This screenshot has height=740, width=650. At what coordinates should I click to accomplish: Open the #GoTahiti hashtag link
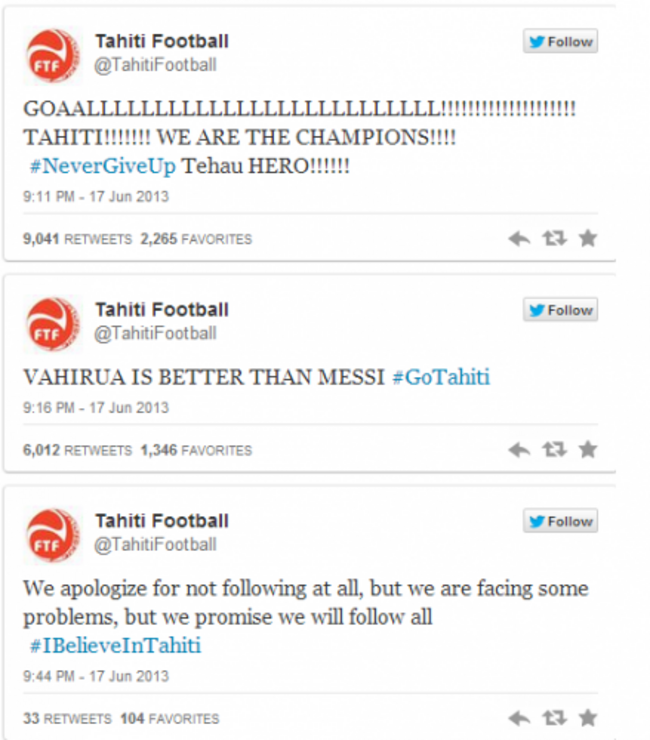click(441, 377)
